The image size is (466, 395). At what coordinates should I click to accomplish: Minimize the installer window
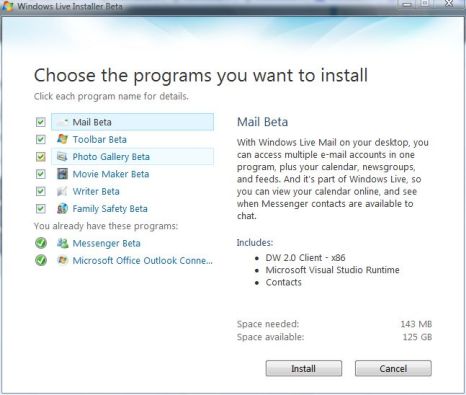point(407,4)
